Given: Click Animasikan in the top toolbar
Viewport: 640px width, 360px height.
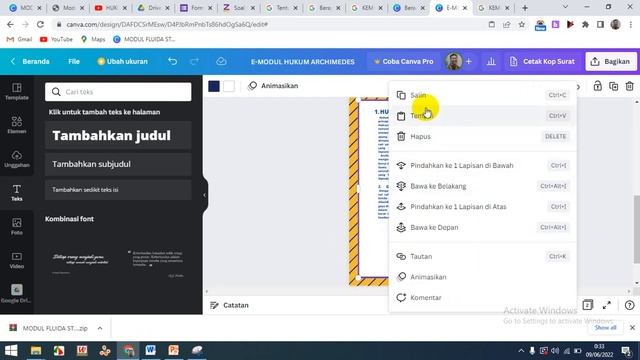Looking at the screenshot, I should click(x=273, y=86).
